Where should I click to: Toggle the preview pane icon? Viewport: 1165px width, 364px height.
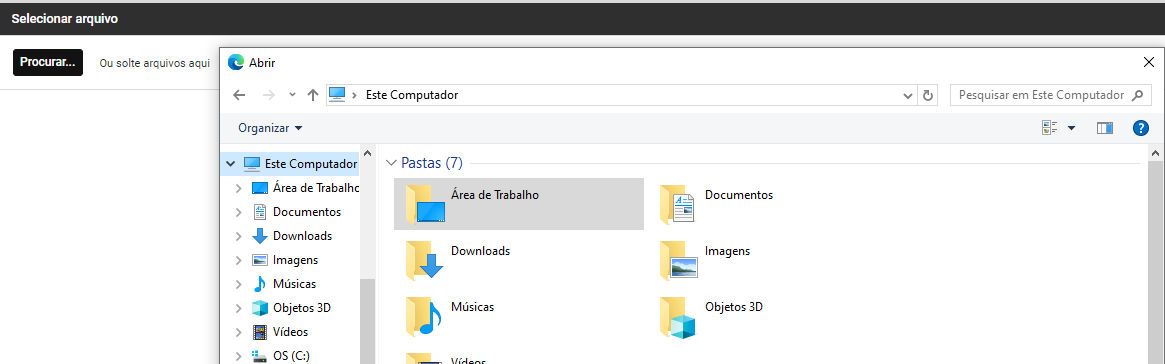1105,128
